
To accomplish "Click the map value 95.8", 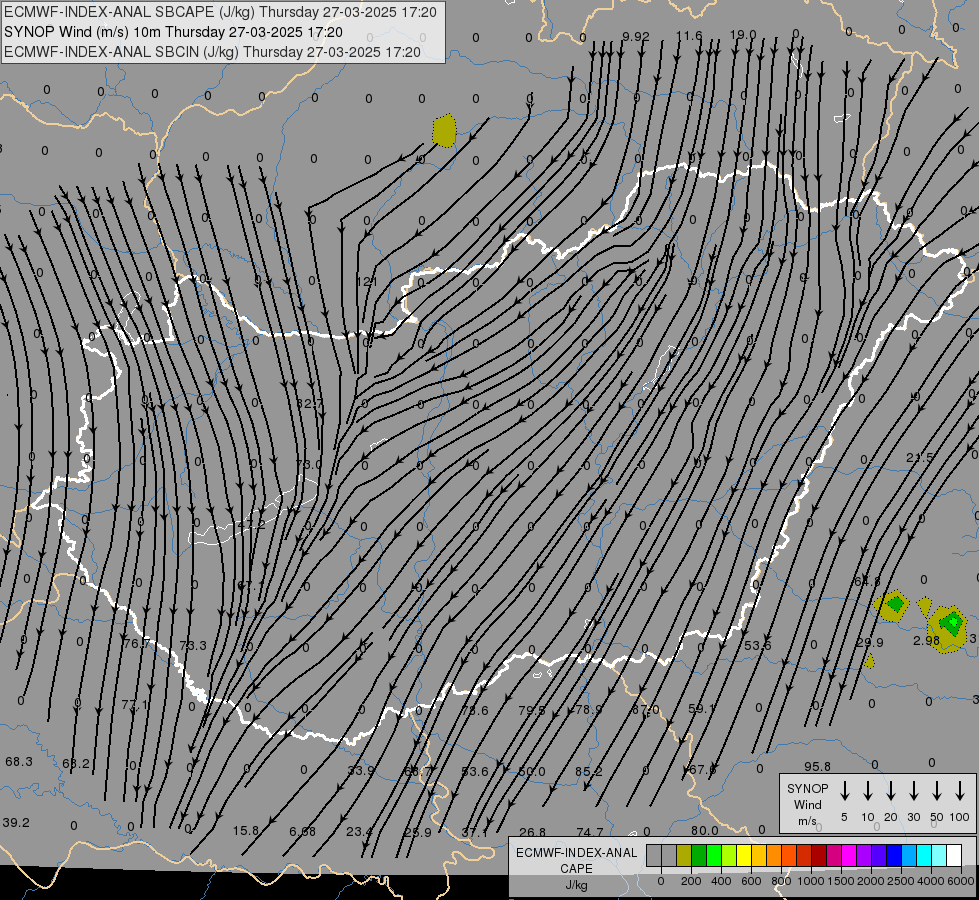I will (x=817, y=766).
